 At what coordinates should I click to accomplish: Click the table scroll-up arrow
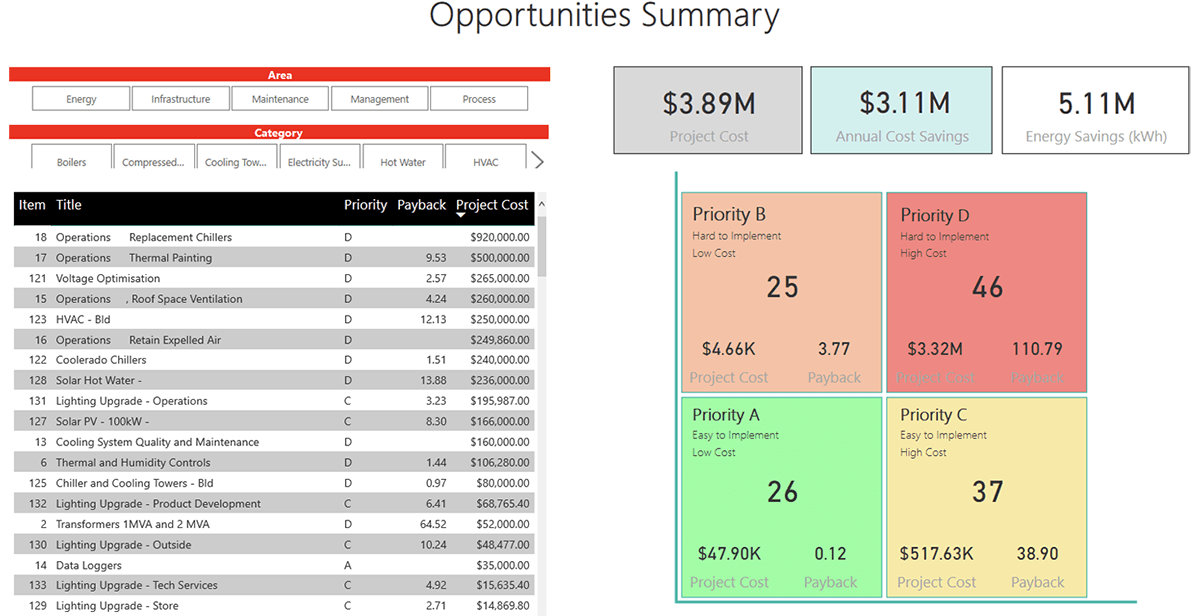point(542,204)
